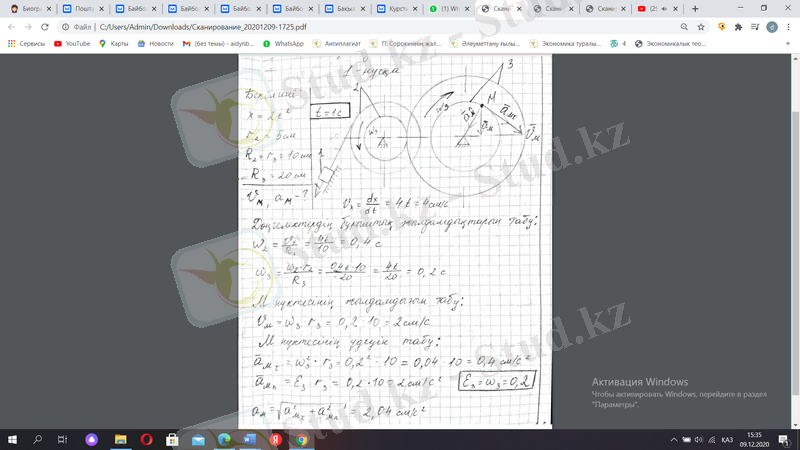
Task: Open the Chrome three-dot menu
Action: [789, 27]
